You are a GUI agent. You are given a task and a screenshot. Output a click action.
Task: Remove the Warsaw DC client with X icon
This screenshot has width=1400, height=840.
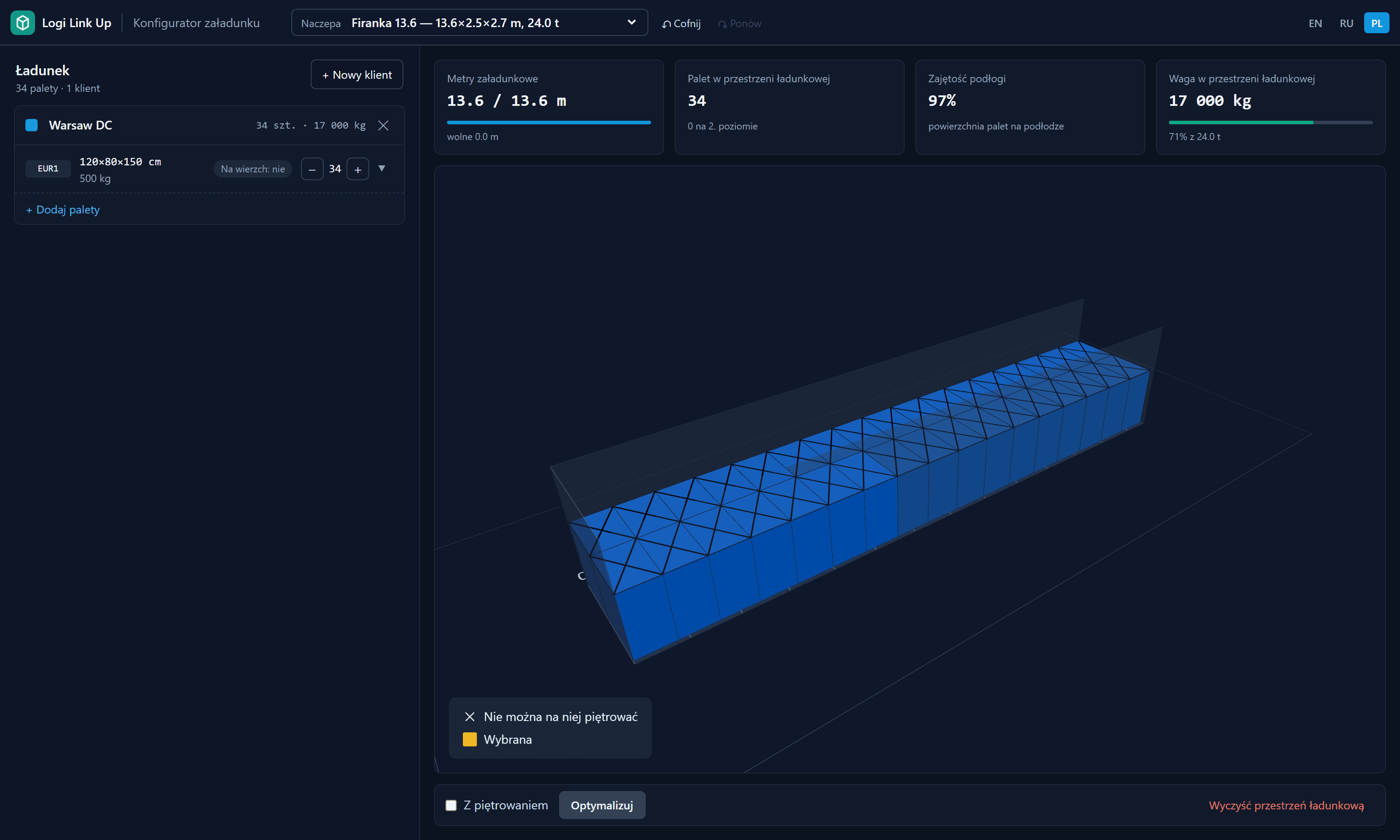pyautogui.click(x=383, y=125)
